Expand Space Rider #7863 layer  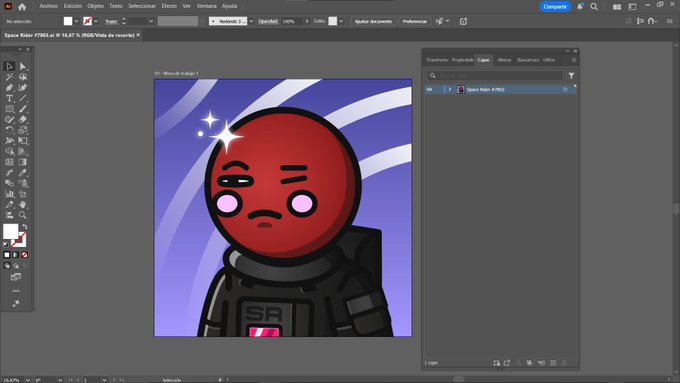click(x=450, y=89)
